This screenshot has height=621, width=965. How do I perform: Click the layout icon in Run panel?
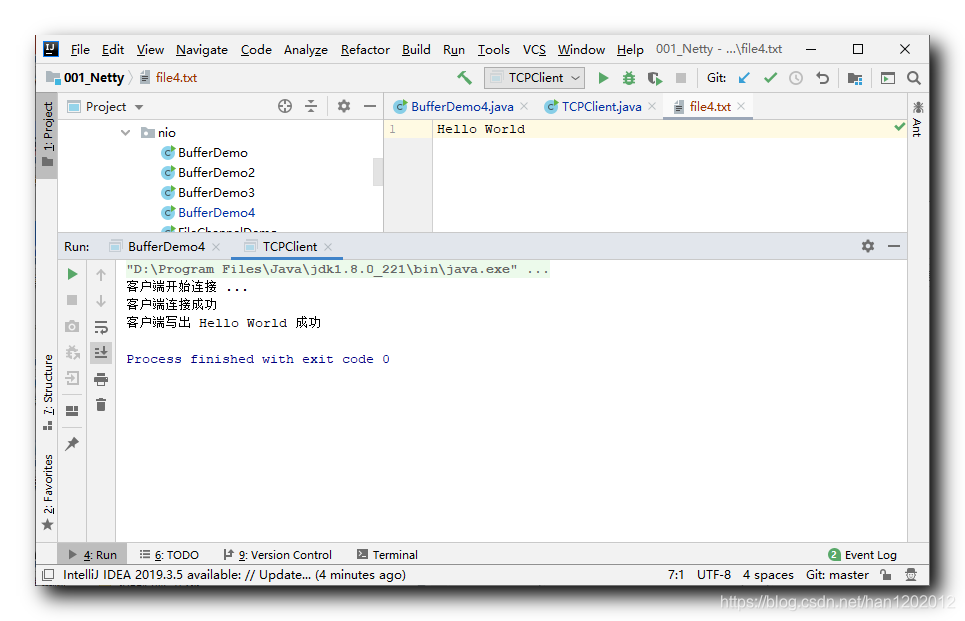tap(72, 411)
